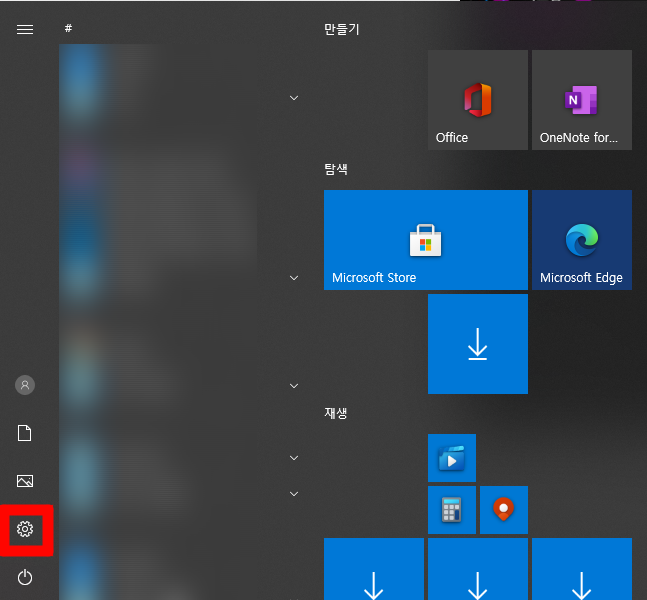
Task: Open the Calculator tile
Action: 452,510
